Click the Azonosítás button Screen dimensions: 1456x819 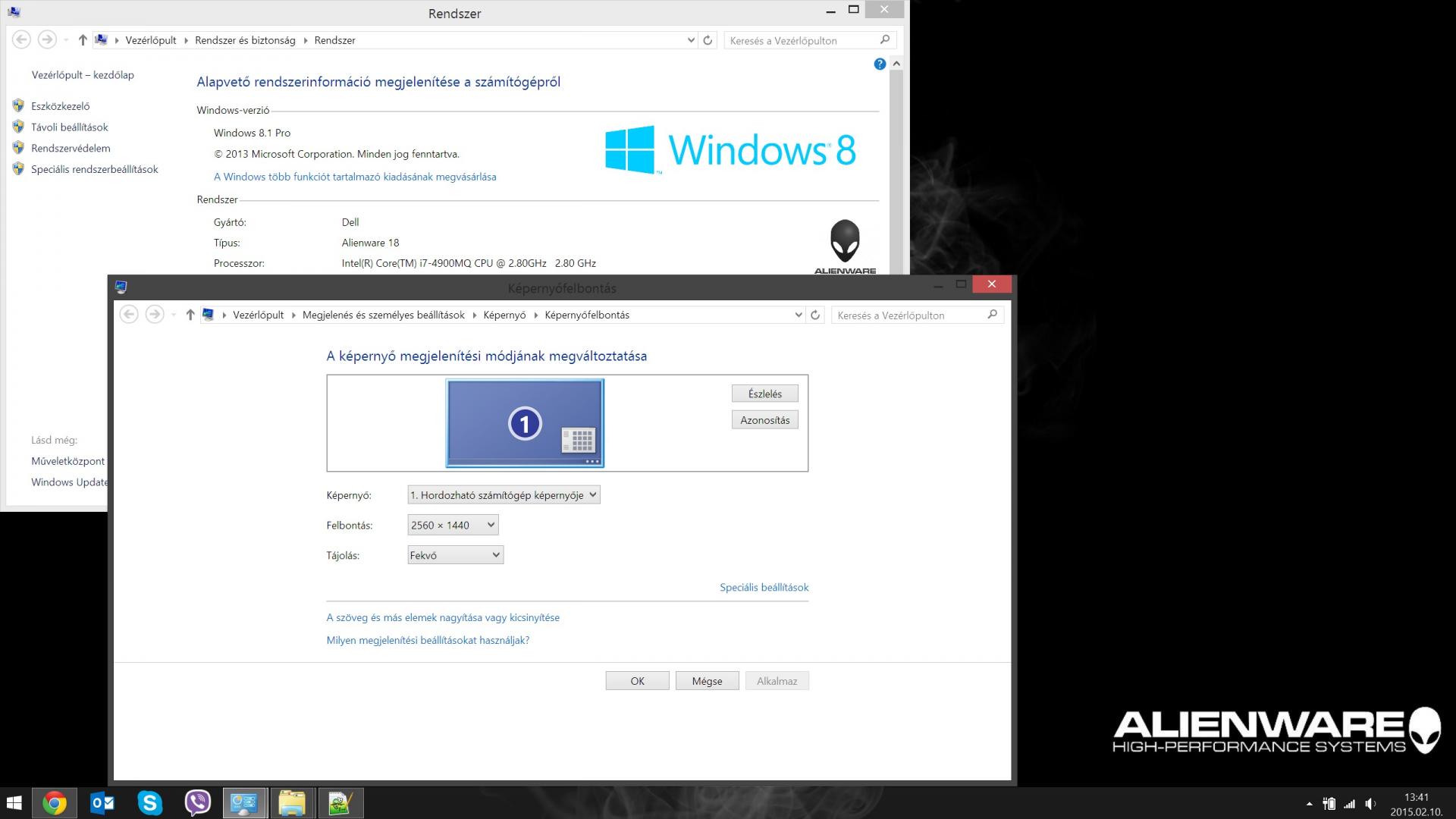click(764, 420)
